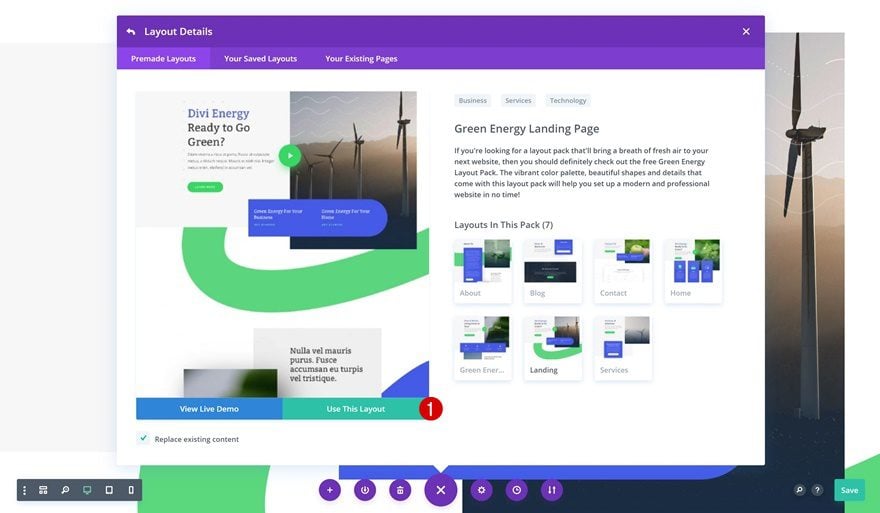
Task: Click the trash clear layout icon
Action: click(x=400, y=490)
